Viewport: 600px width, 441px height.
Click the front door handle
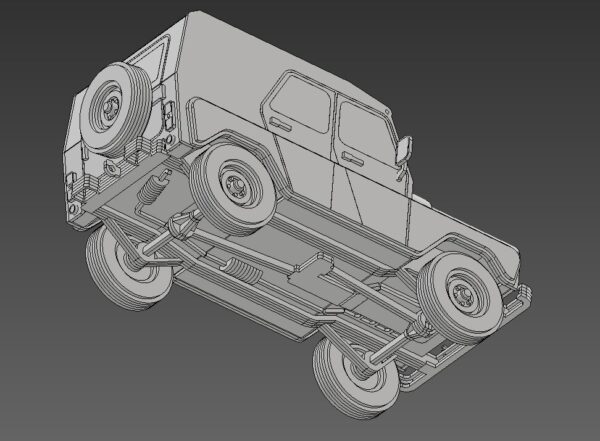pyautogui.click(x=350, y=157)
